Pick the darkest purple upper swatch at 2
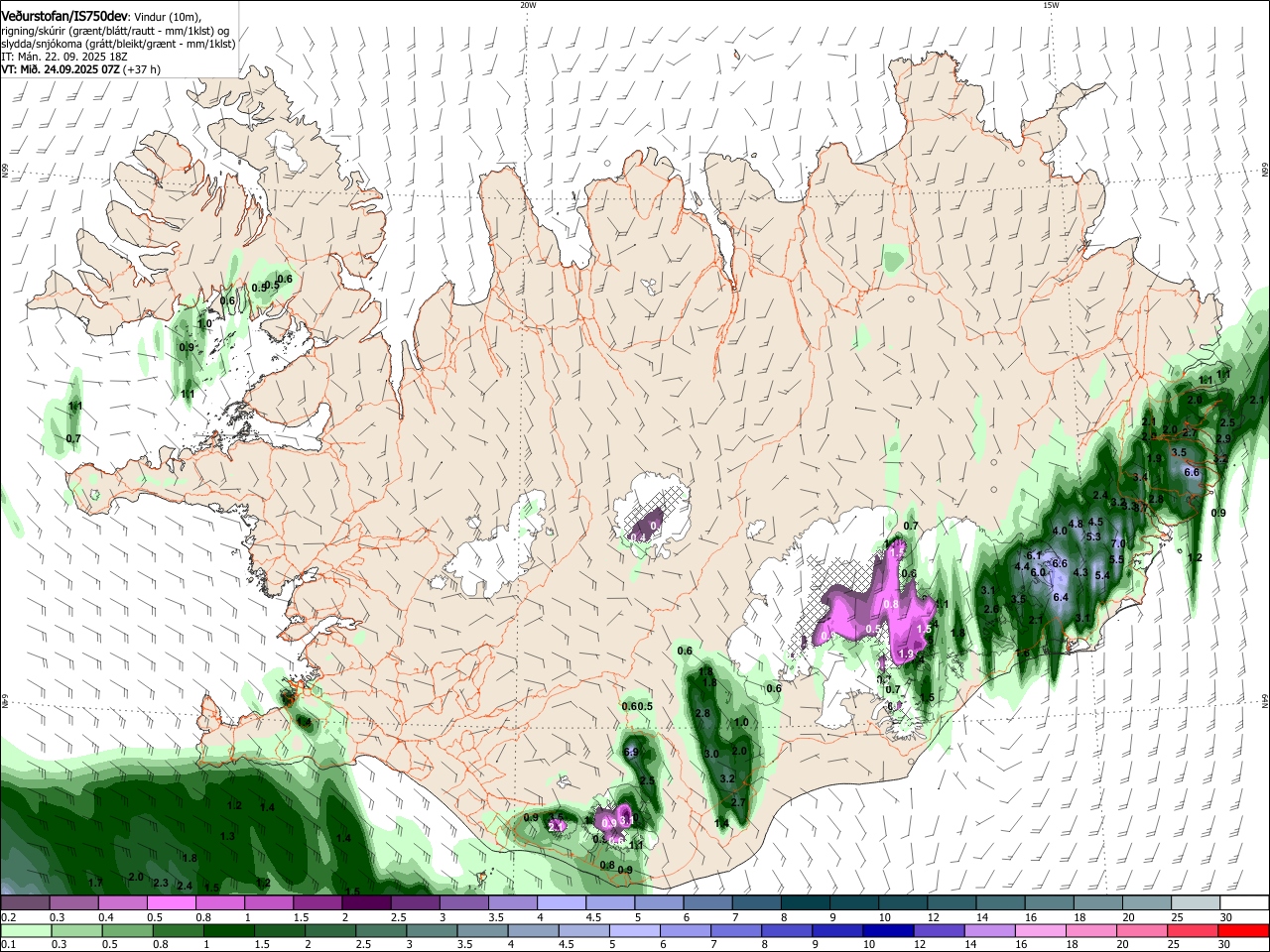1270x952 pixels. 366,903
